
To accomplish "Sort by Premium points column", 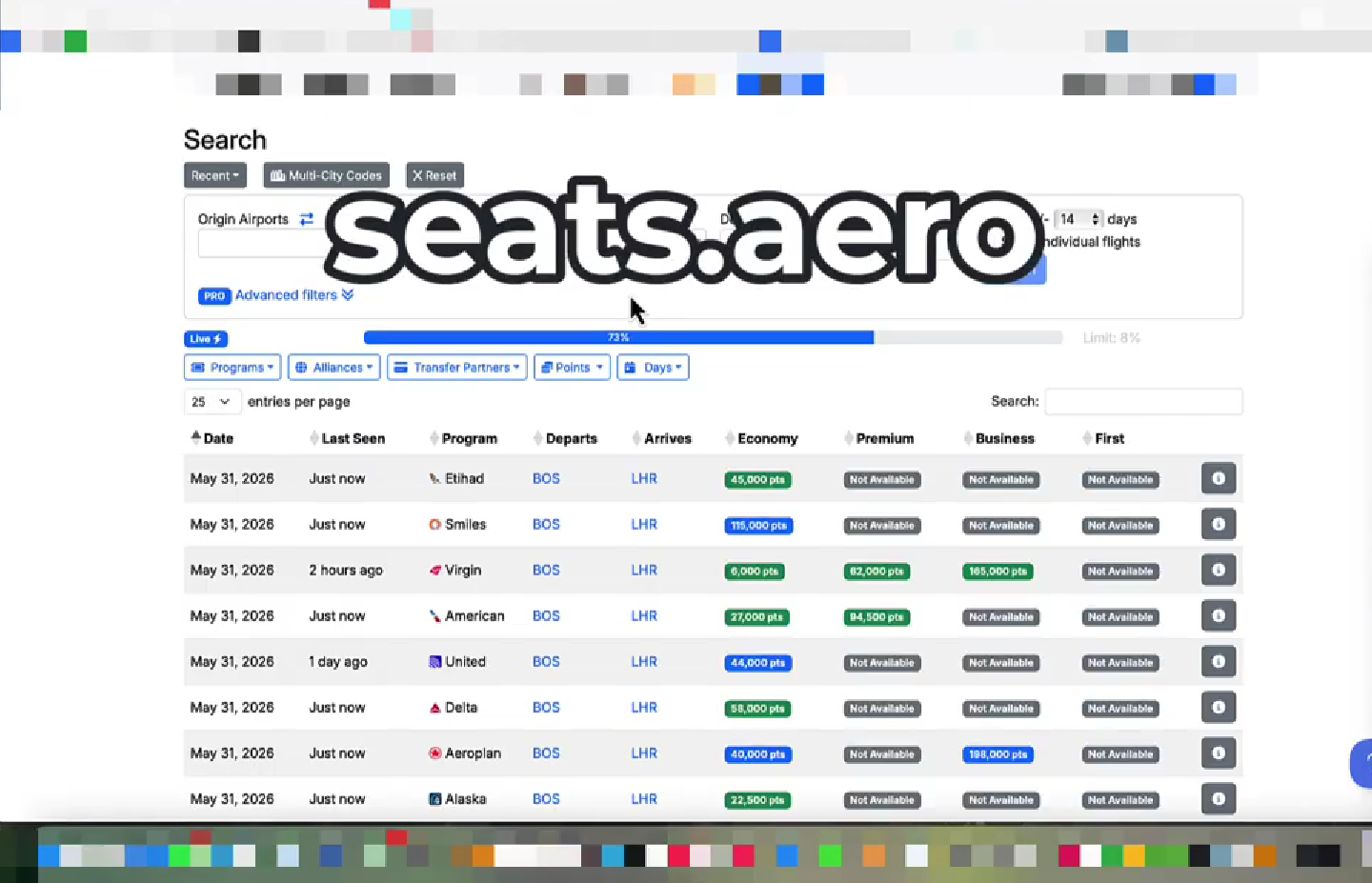I will (879, 438).
